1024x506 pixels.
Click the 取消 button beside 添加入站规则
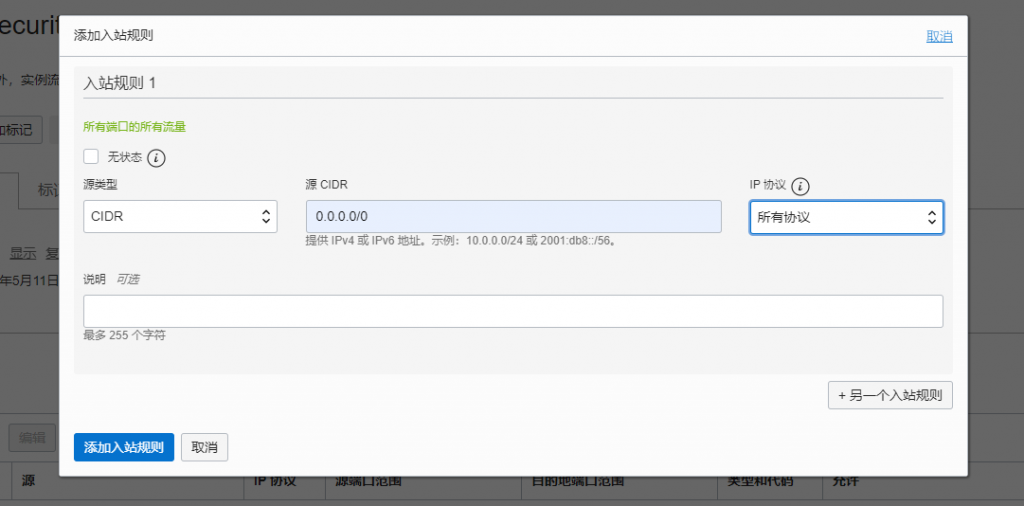click(x=204, y=447)
